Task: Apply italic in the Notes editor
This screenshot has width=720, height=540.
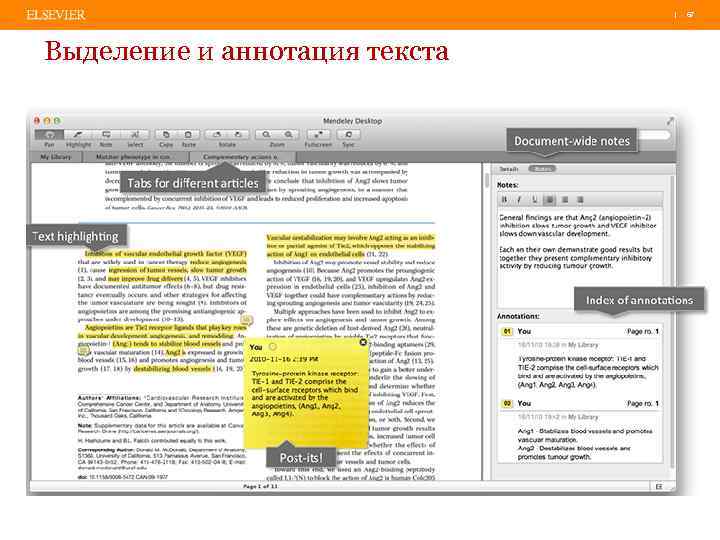Action: (x=519, y=200)
